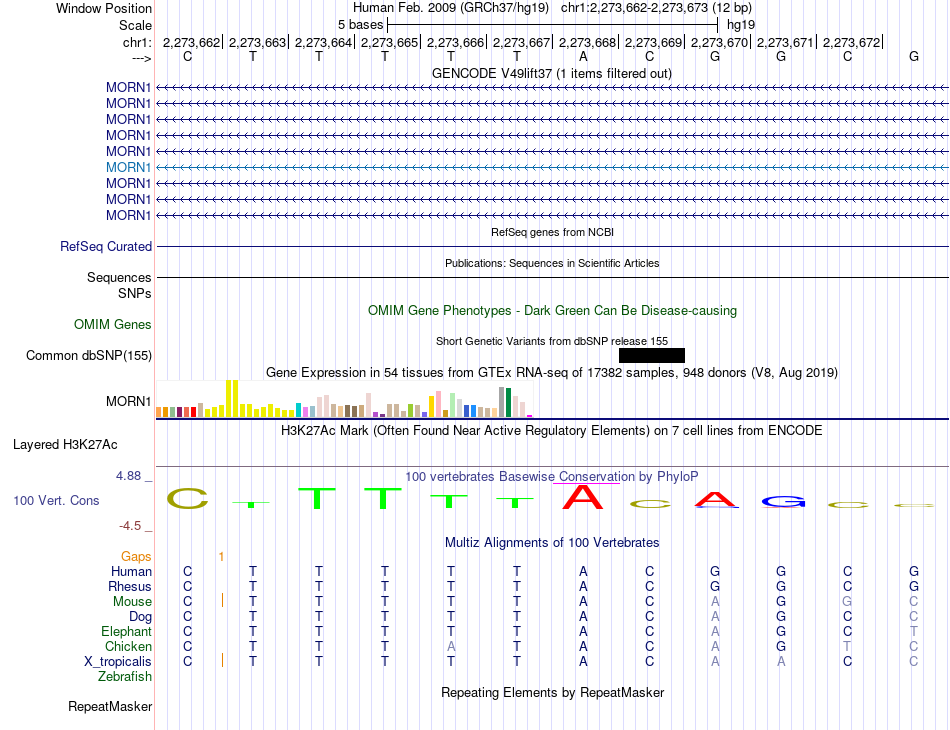This screenshot has width=950, height=730.
Task: Open the 100 Vert. Cons track label
Action: coord(56,500)
